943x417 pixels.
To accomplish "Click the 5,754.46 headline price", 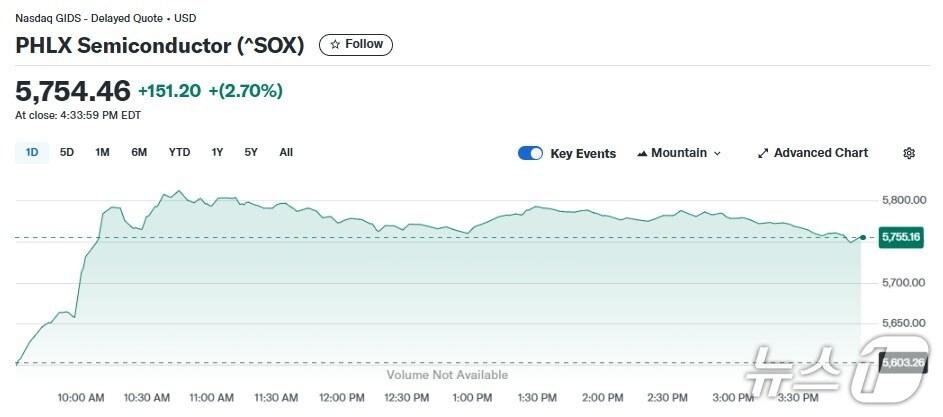I will point(73,91).
